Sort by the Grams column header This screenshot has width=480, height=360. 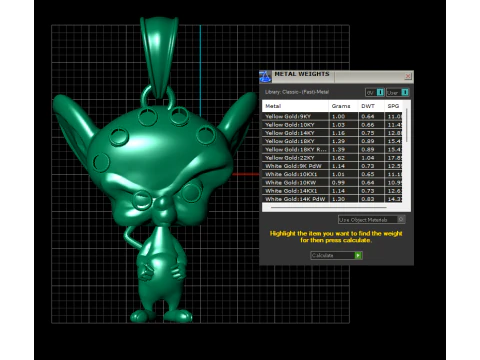(343, 106)
